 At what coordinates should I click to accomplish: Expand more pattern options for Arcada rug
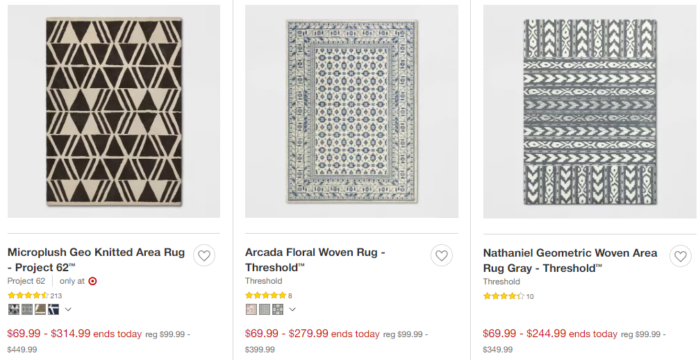coord(292,309)
